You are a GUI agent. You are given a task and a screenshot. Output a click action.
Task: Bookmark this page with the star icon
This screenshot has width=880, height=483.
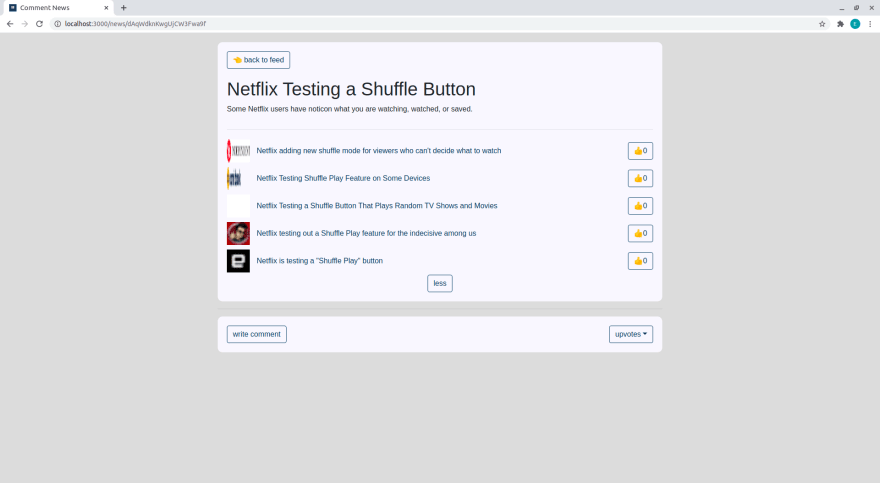822,24
